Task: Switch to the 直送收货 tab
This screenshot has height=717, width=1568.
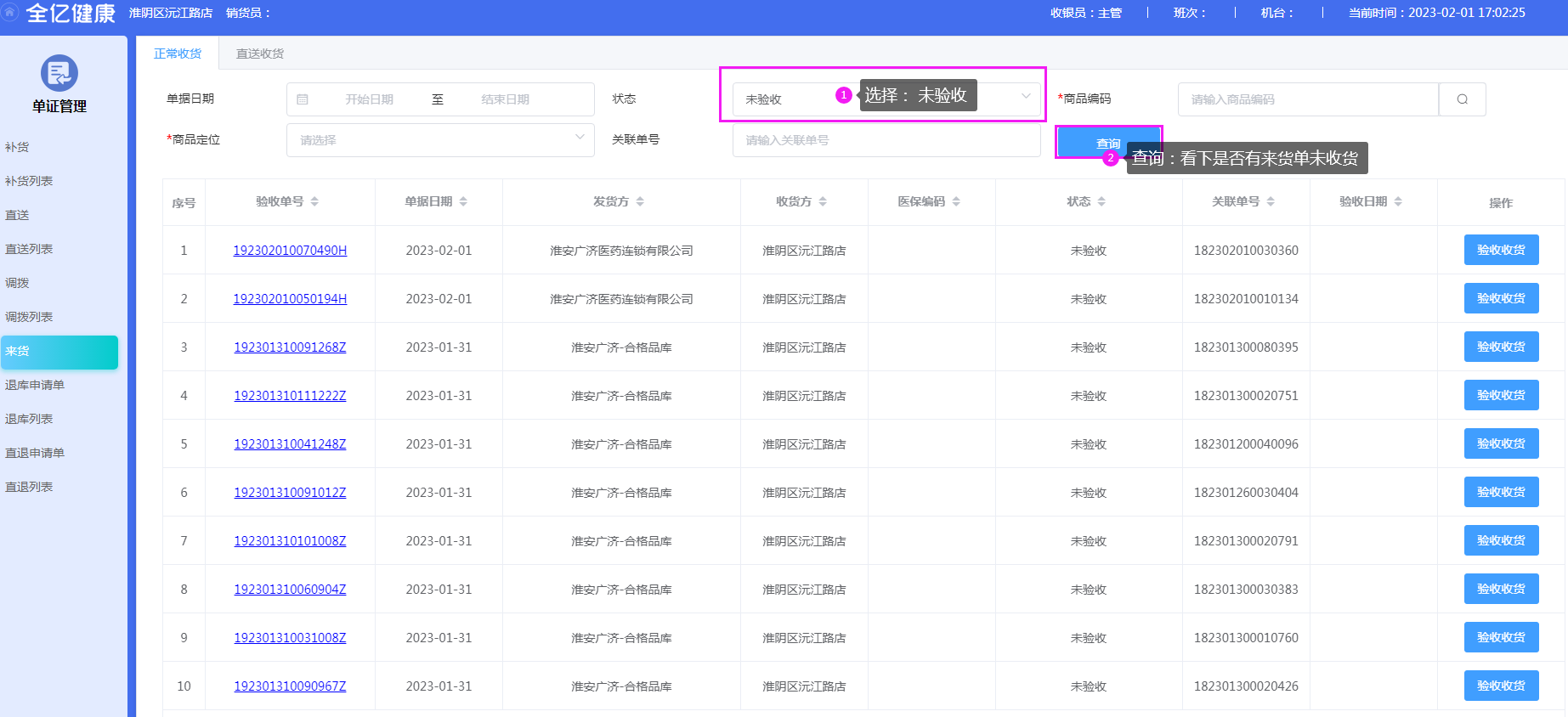Action: tap(260, 54)
